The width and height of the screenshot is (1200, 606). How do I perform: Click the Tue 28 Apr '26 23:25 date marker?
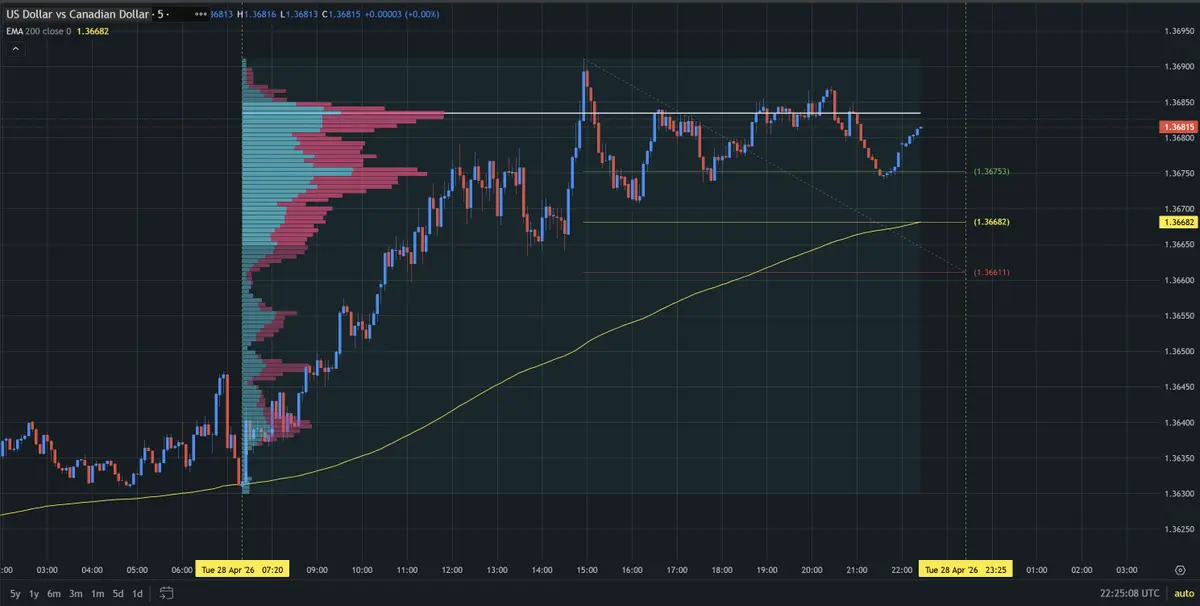[965, 569]
